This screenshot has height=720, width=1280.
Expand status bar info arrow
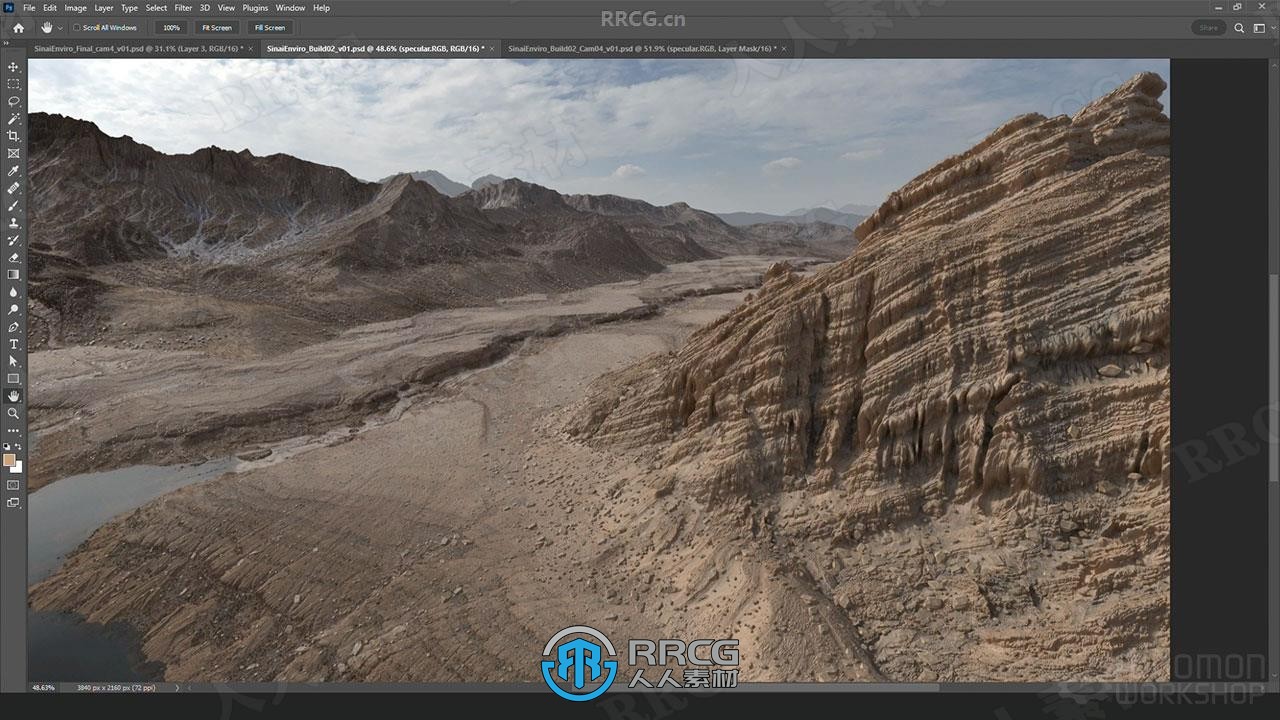[178, 688]
